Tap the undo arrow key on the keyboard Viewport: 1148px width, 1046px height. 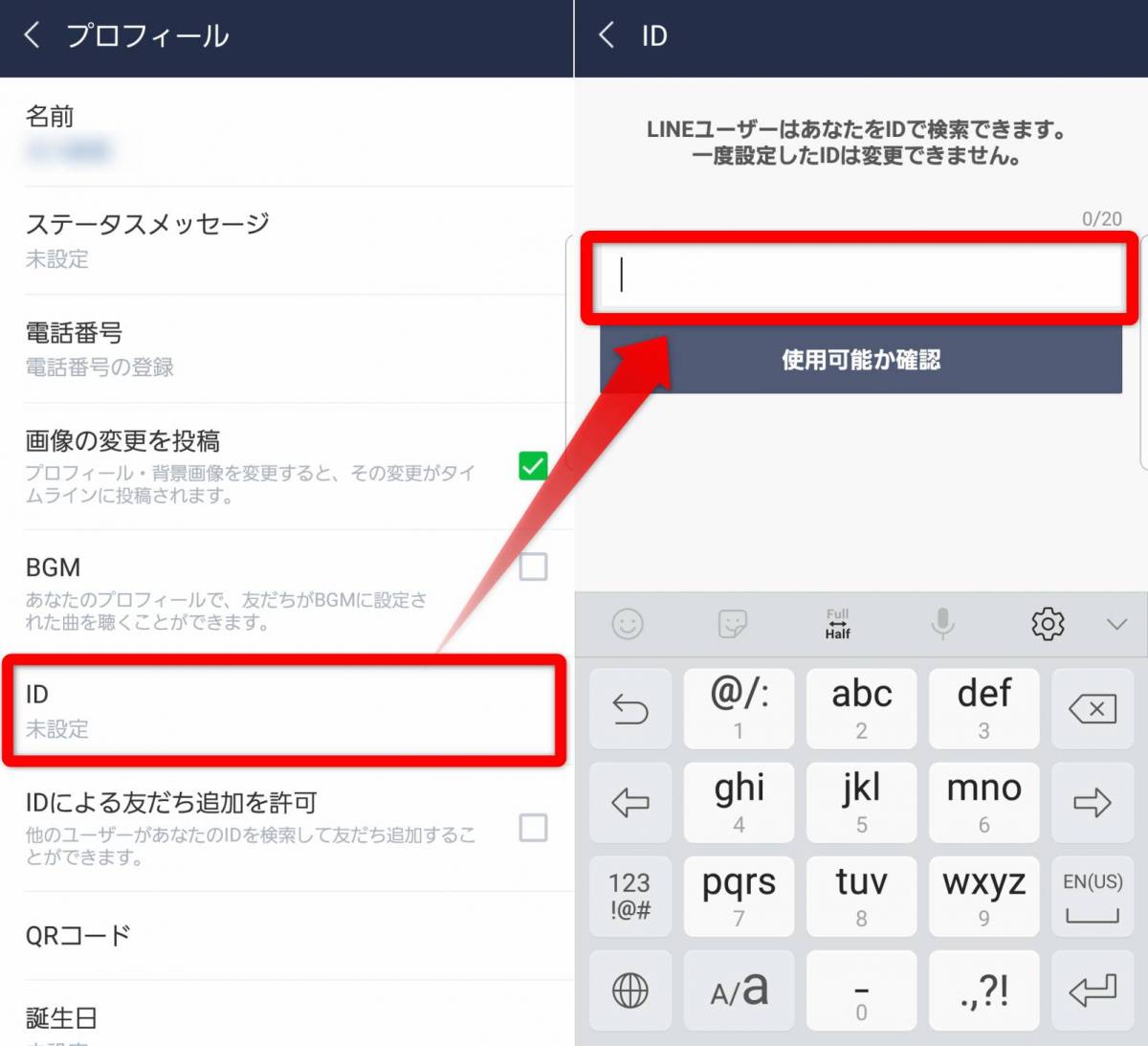[x=629, y=708]
